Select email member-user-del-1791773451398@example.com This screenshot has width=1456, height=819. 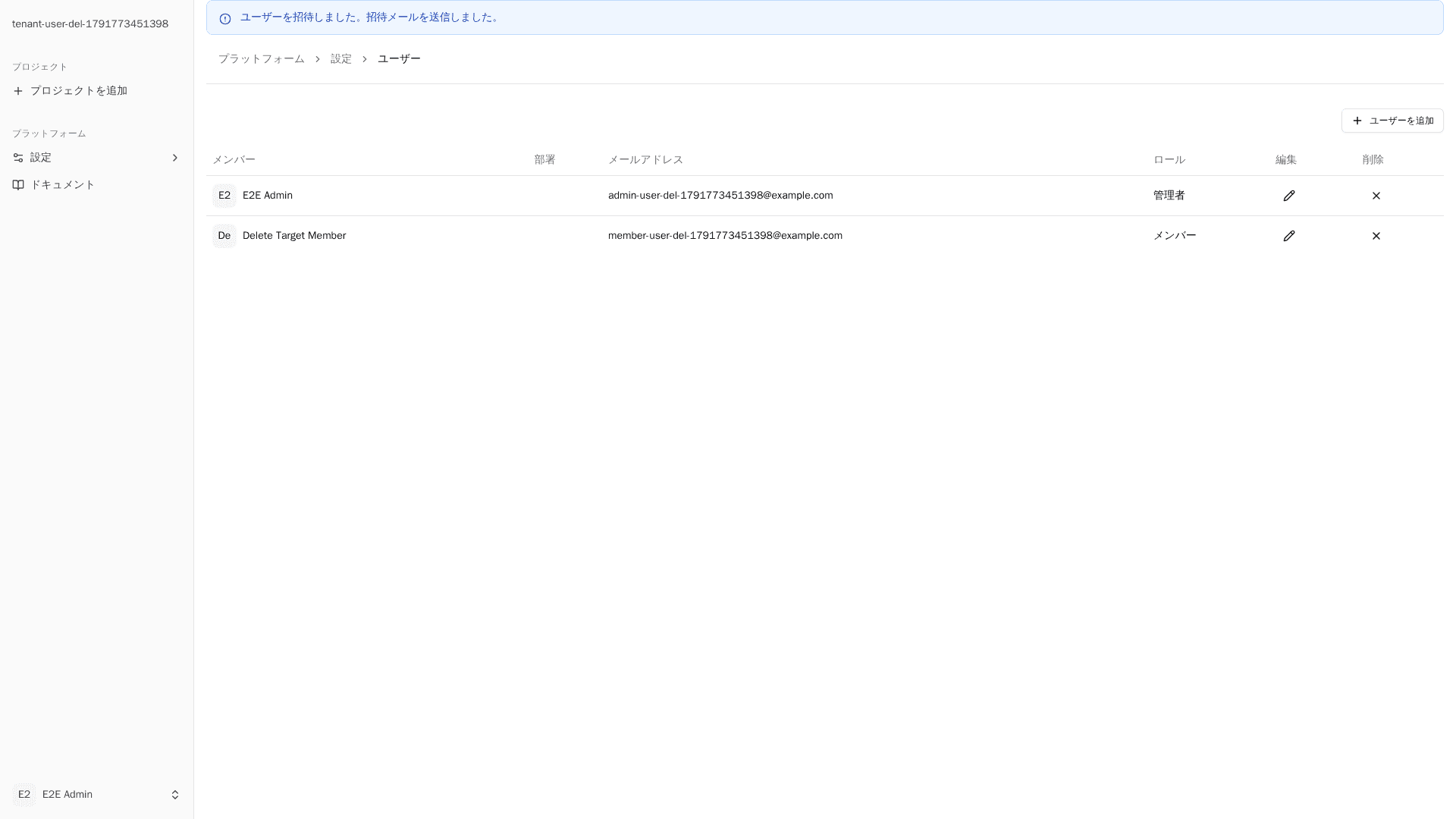click(725, 236)
